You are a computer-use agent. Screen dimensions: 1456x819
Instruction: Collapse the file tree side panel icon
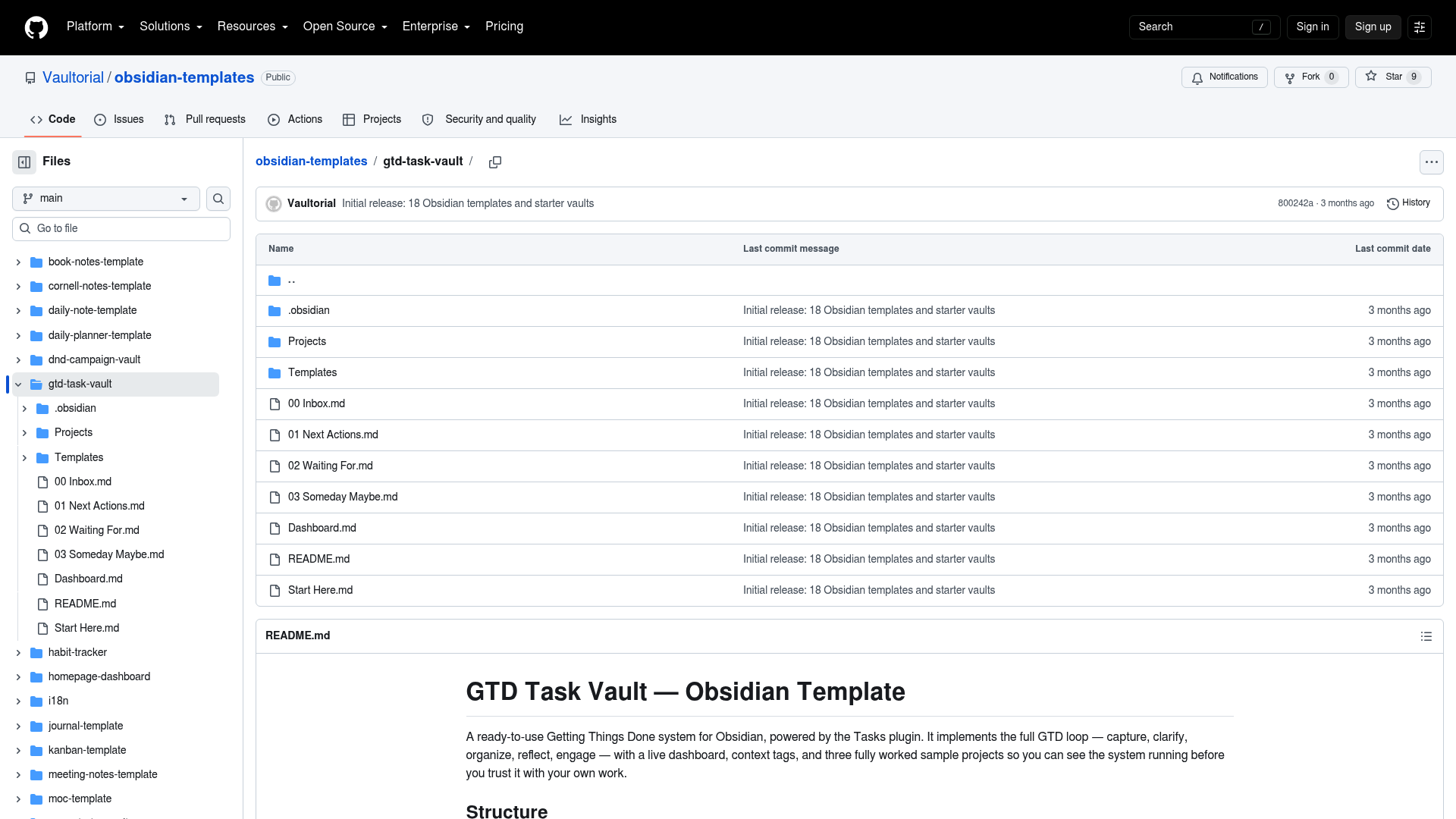pos(24,162)
